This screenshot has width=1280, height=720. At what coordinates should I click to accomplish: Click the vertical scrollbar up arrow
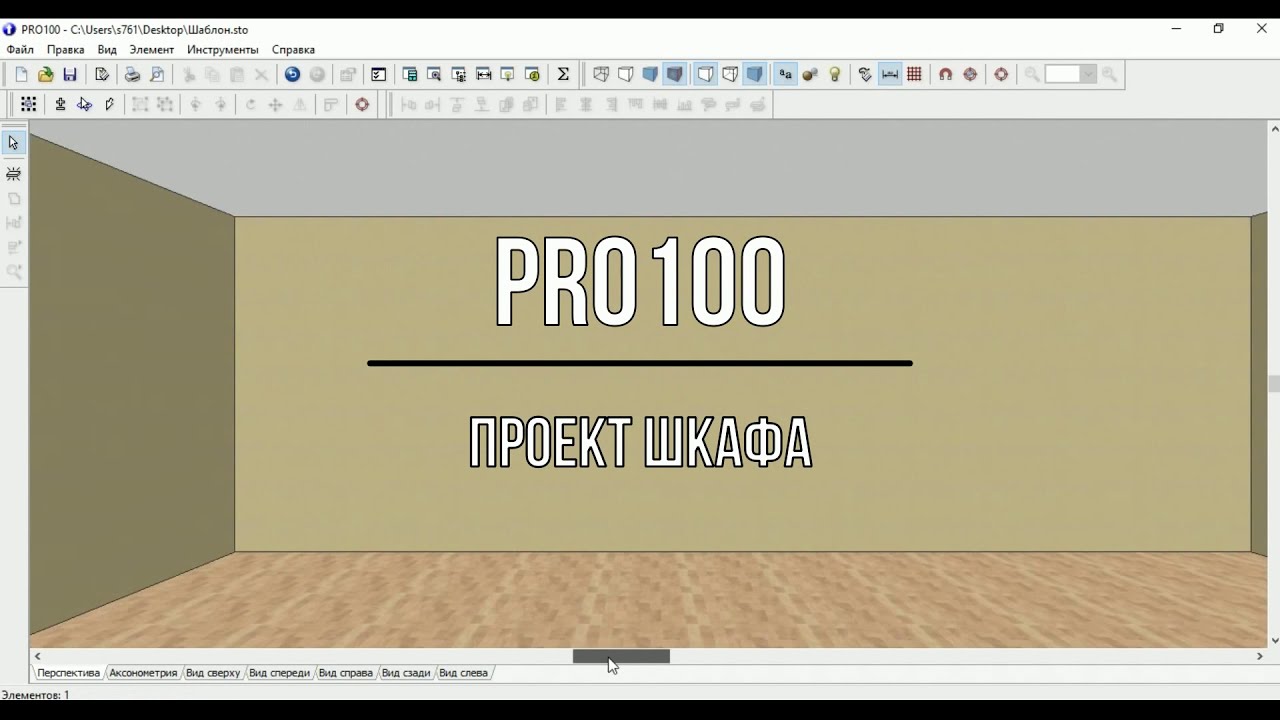click(1274, 128)
